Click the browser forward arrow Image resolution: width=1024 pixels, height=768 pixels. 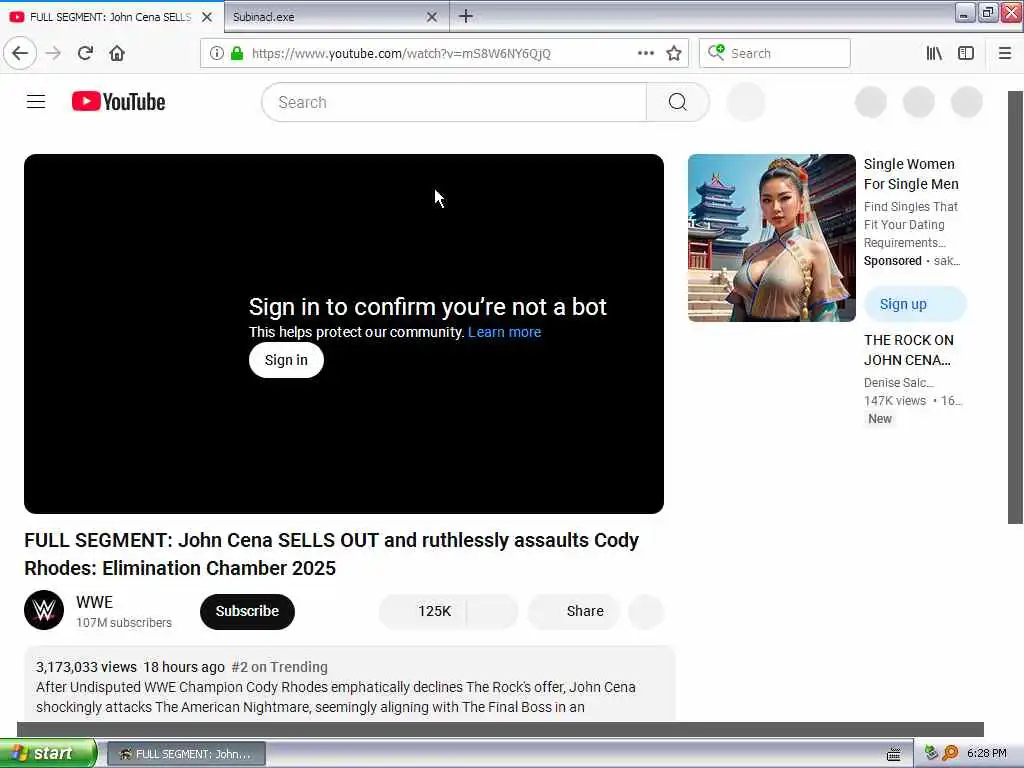click(54, 54)
